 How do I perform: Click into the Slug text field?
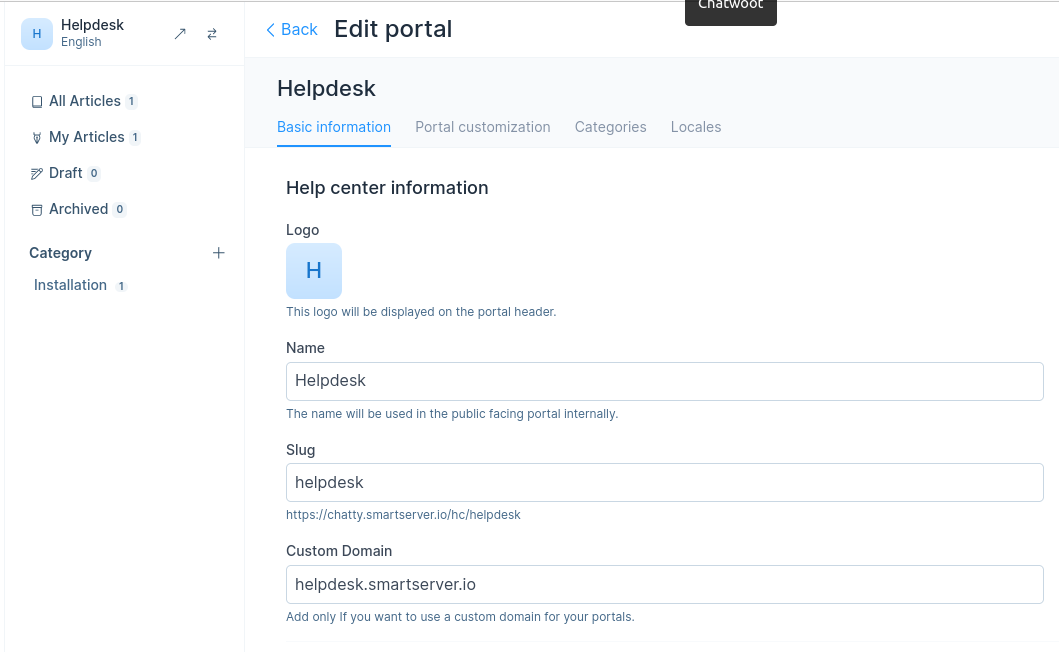(664, 482)
